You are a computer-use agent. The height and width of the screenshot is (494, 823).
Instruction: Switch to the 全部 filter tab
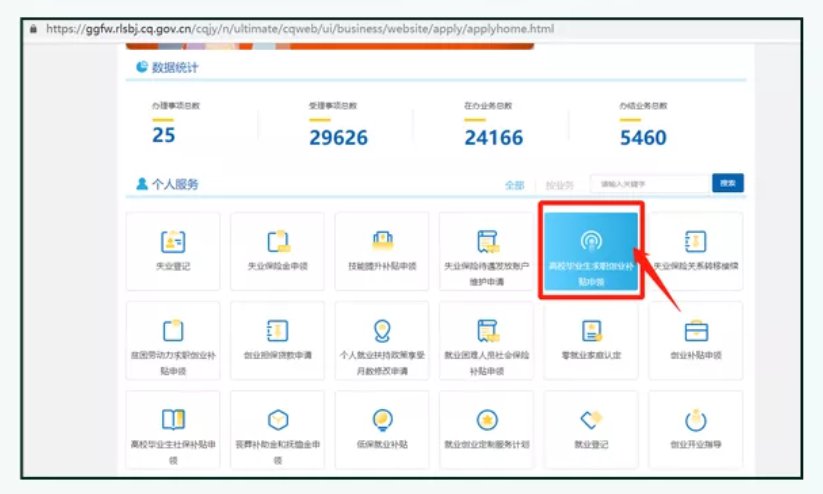pos(514,185)
